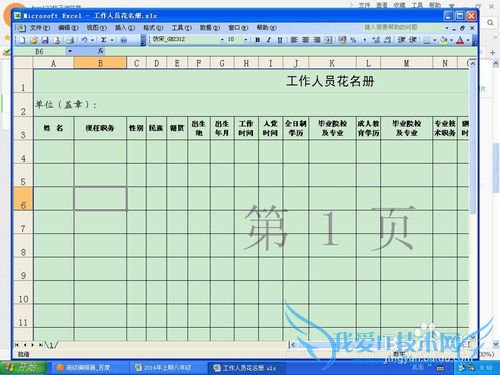Click the 姓名 header cell
500x375 pixels.
(x=53, y=128)
